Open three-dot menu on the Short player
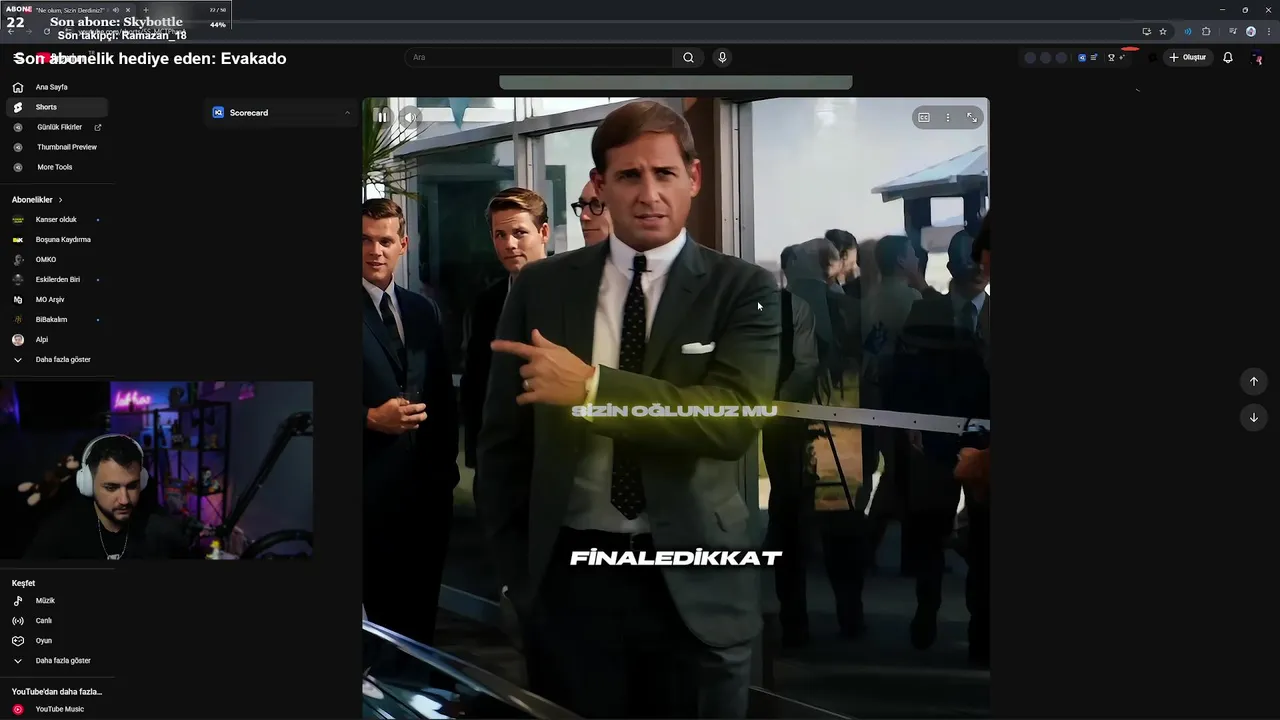The width and height of the screenshot is (1280, 720). point(948,117)
